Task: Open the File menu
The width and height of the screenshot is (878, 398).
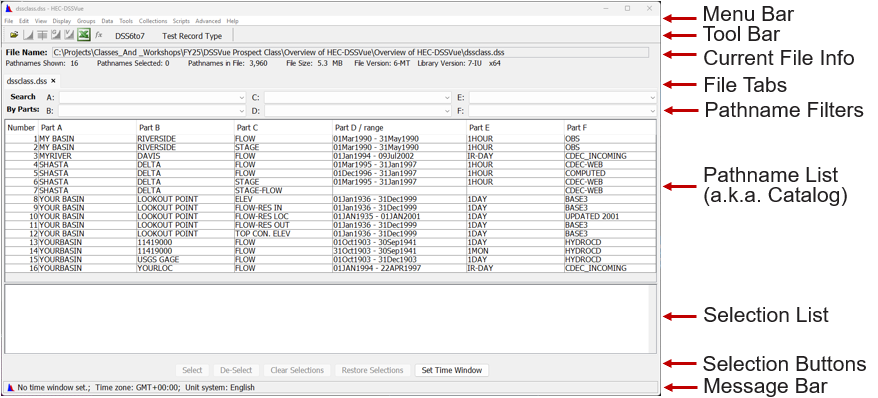Action: coord(8,21)
